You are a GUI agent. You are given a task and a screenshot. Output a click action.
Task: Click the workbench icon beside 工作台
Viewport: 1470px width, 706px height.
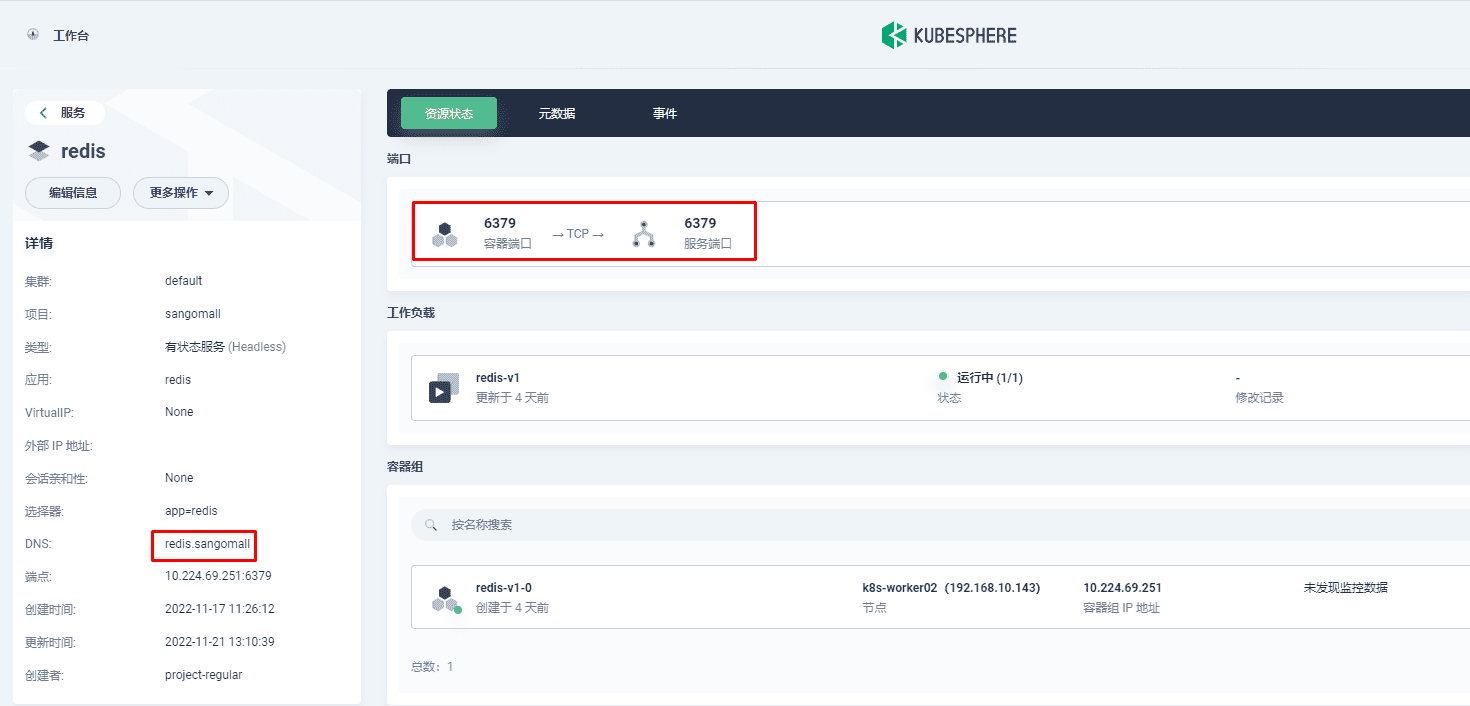click(33, 35)
